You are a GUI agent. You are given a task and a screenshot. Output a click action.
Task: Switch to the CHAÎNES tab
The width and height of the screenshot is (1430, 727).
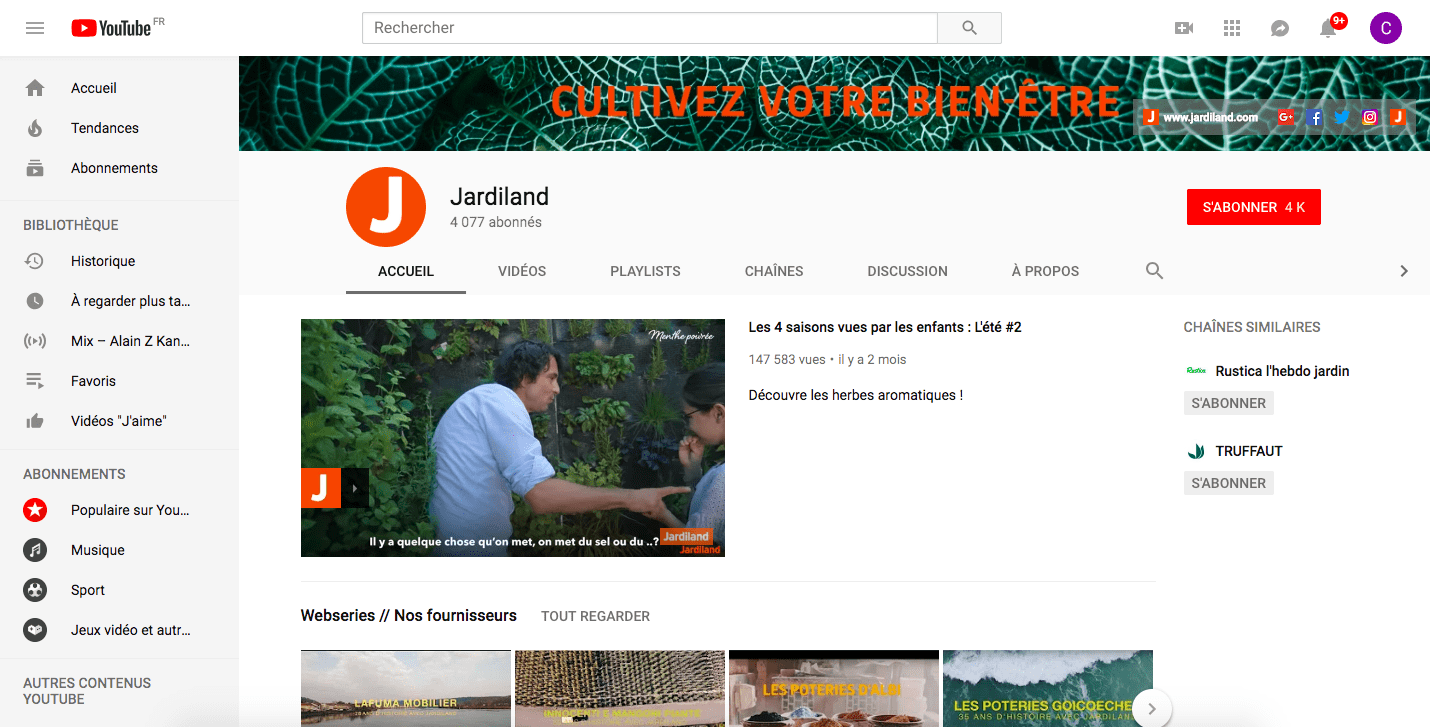click(774, 271)
